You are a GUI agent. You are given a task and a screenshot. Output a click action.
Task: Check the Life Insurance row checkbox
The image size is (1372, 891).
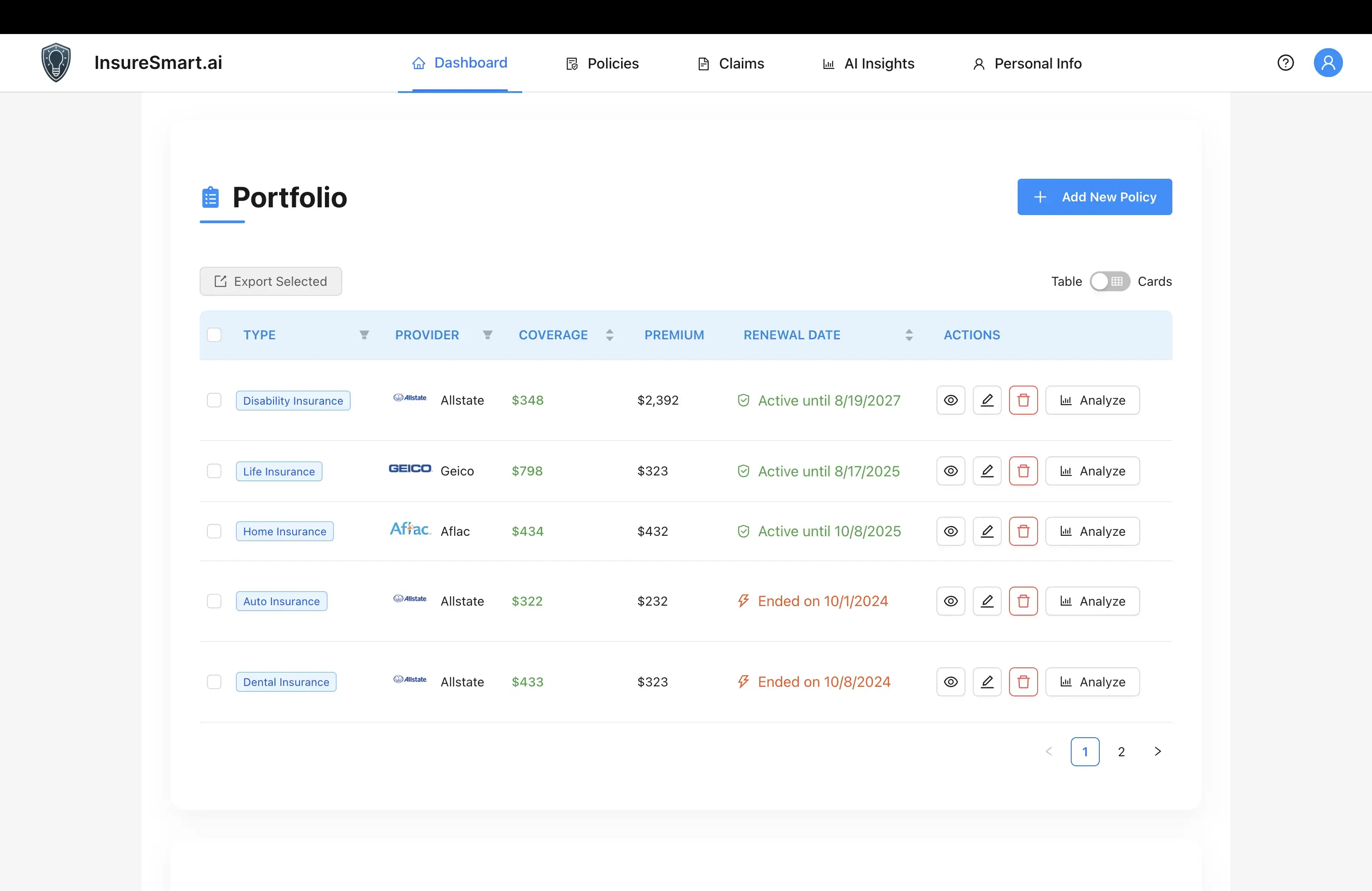coord(215,471)
